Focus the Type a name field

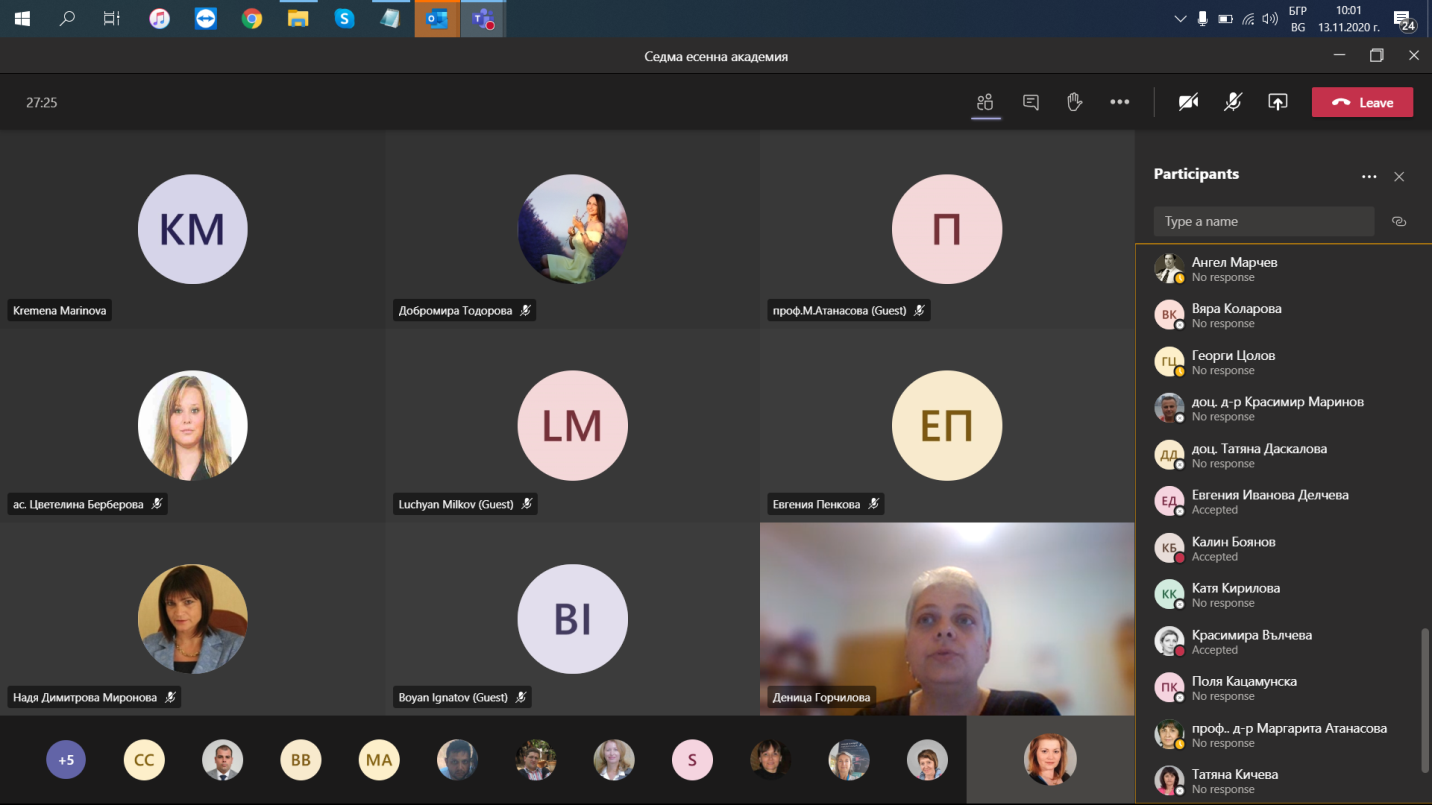click(x=1264, y=221)
